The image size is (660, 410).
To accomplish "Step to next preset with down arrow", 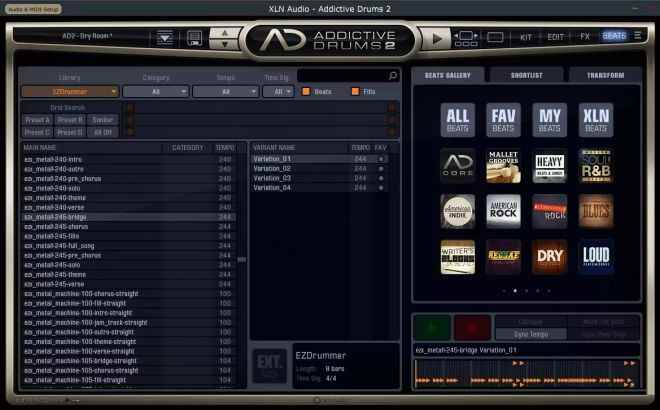I will (x=225, y=44).
